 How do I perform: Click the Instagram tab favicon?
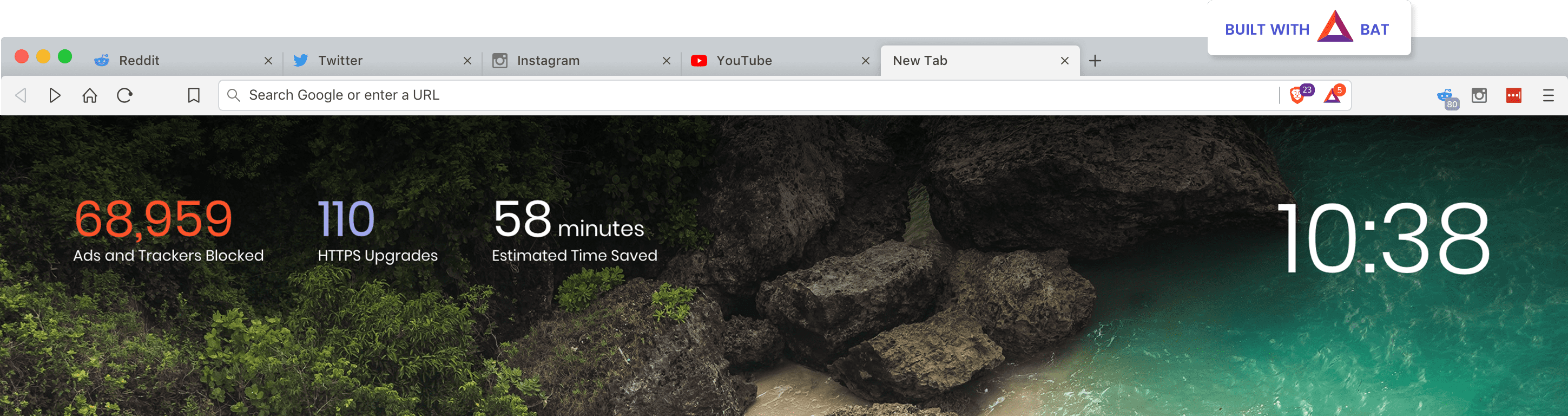(500, 60)
